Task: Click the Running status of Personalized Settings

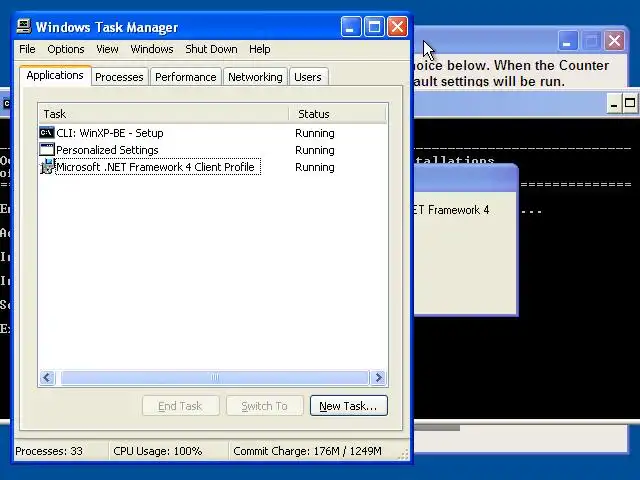Action: [x=315, y=150]
